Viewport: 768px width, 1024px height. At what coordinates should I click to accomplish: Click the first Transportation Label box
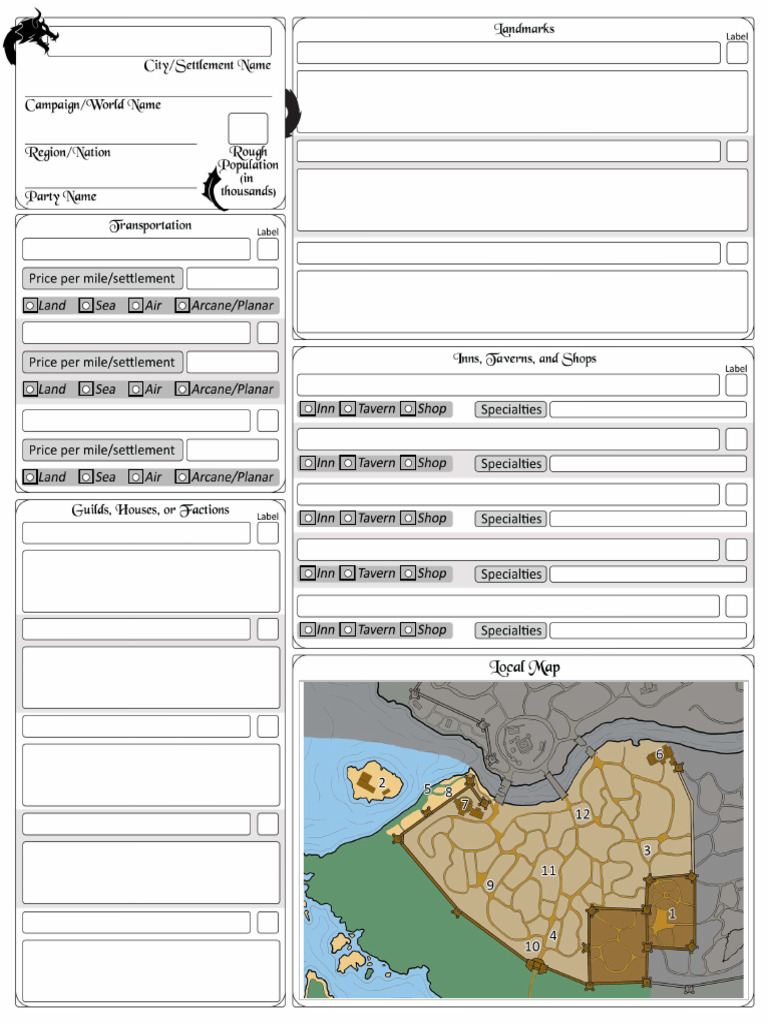pos(268,249)
